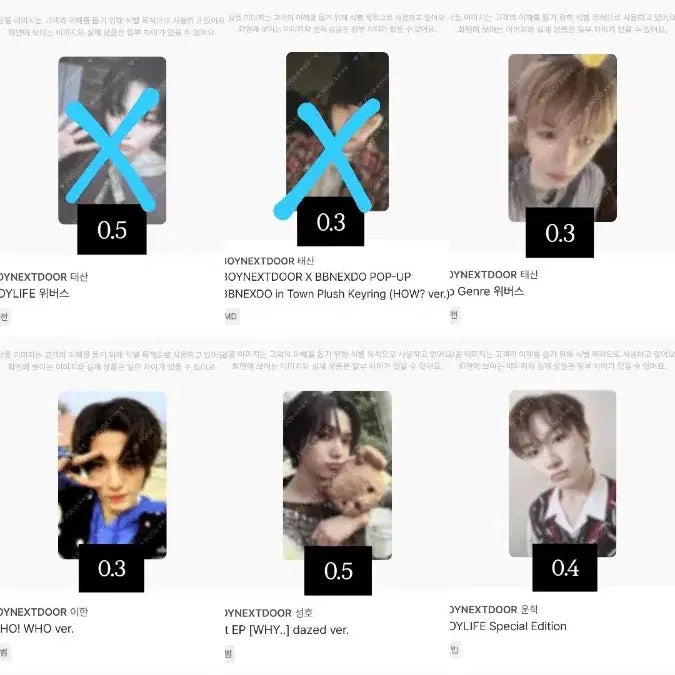The width and height of the screenshot is (675, 675).
Task: Open the photocard with the teddy bear
Action: click(337, 475)
